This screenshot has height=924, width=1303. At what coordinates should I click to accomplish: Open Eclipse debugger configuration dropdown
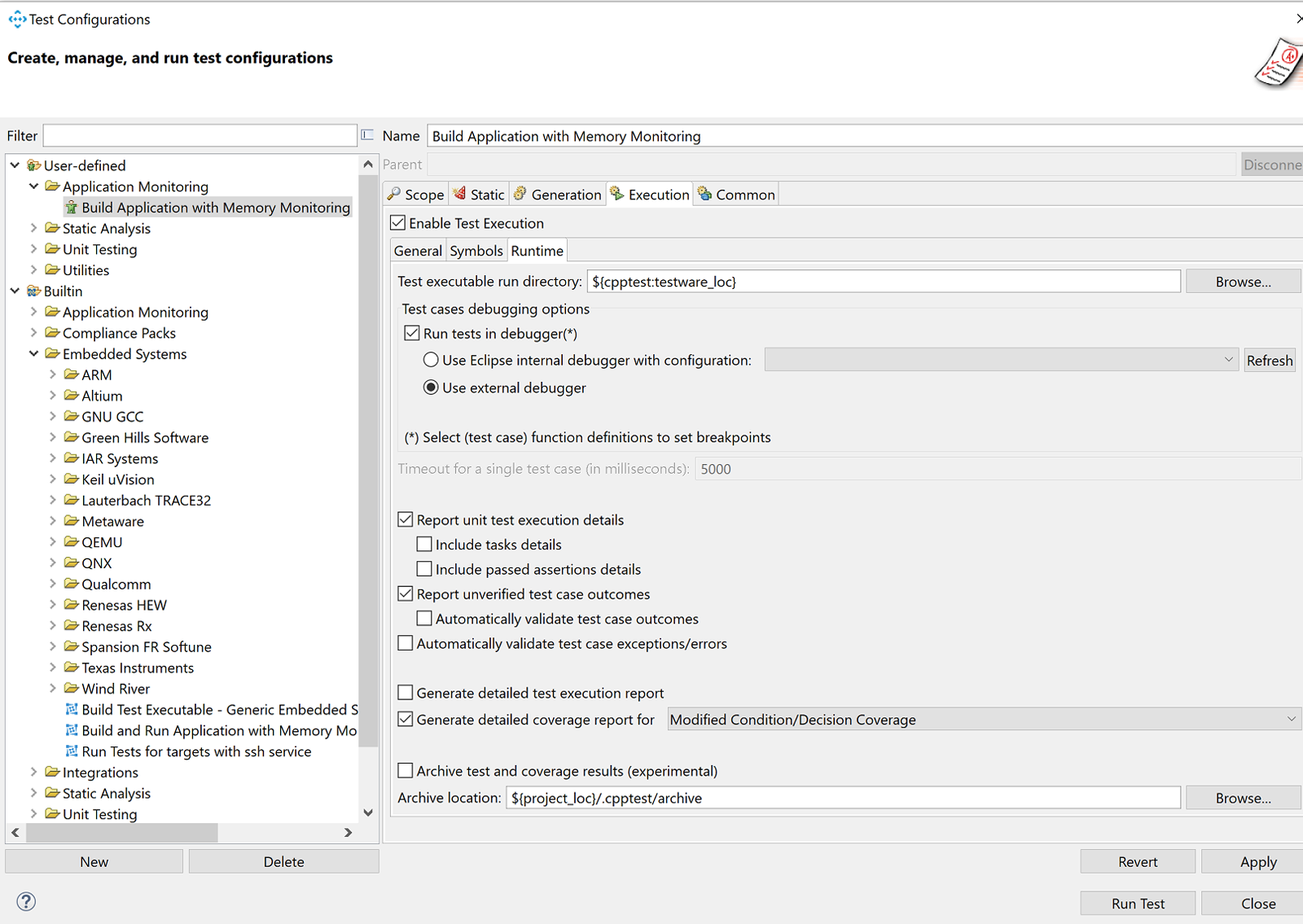tap(1002, 360)
